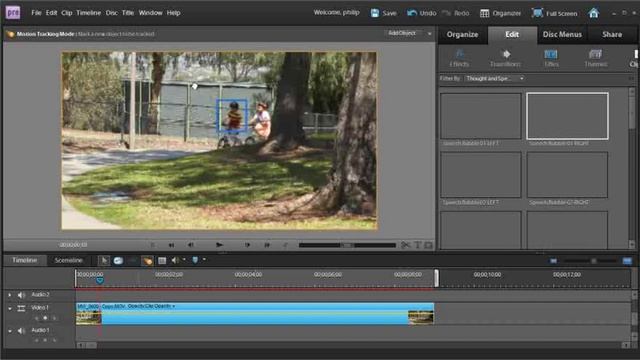Open the Audio tools dropdown arrow
Image resolution: width=640 pixels, height=360 pixels.
coord(184,260)
